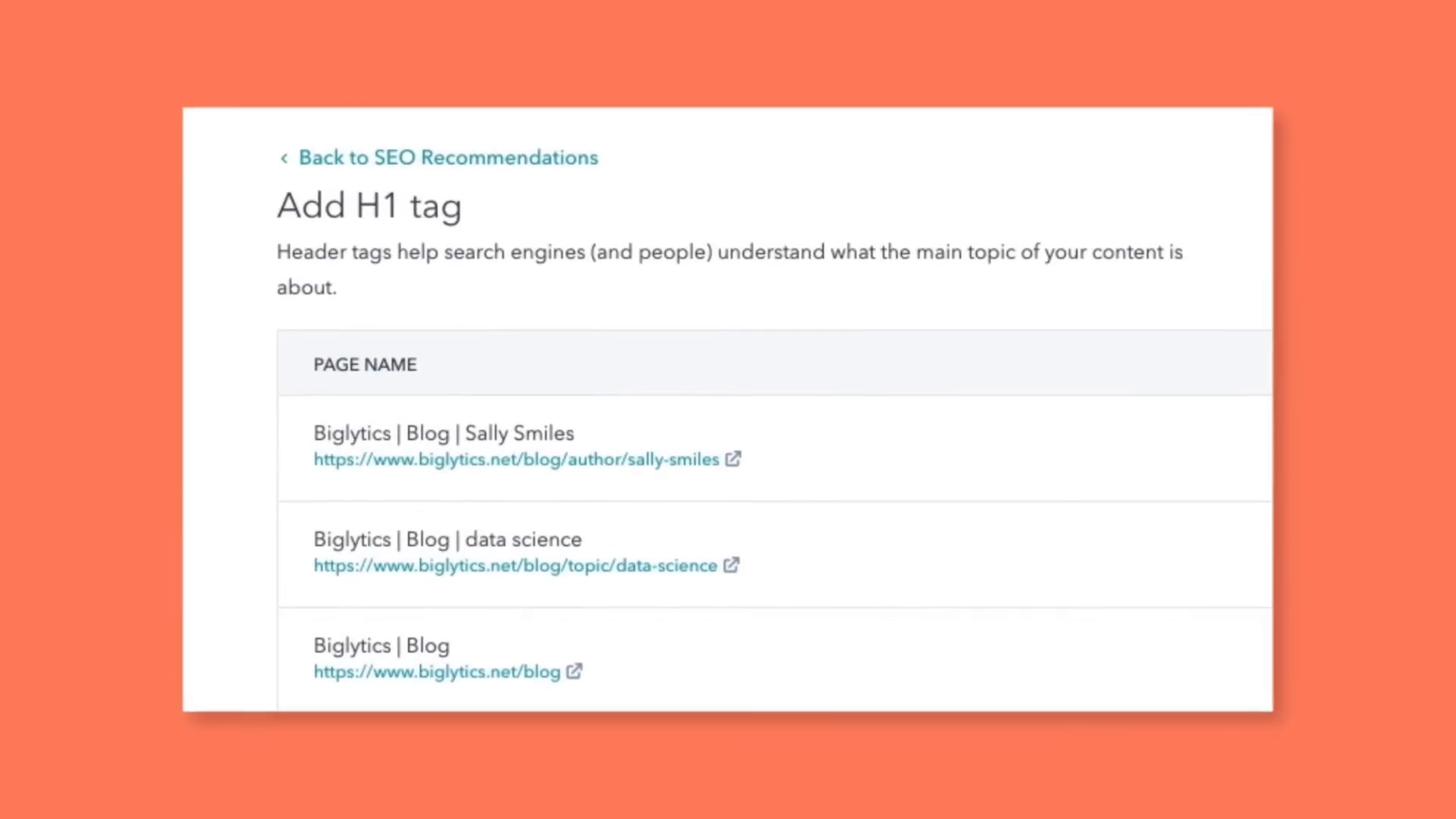Open the sally-smiles author page URL
This screenshot has width=1456, height=819.
516,460
